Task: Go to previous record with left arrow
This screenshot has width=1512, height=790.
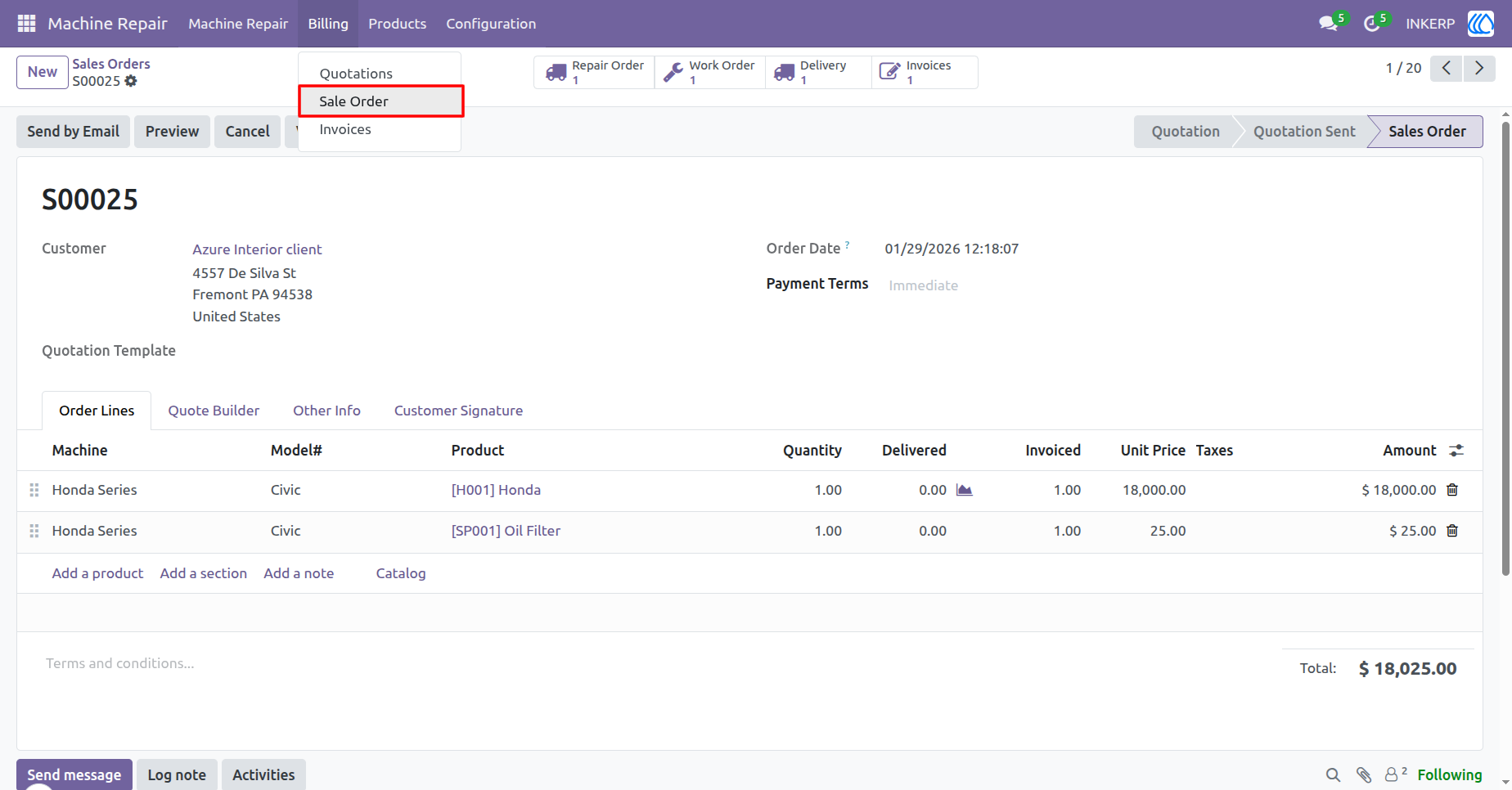Action: 1447,68
